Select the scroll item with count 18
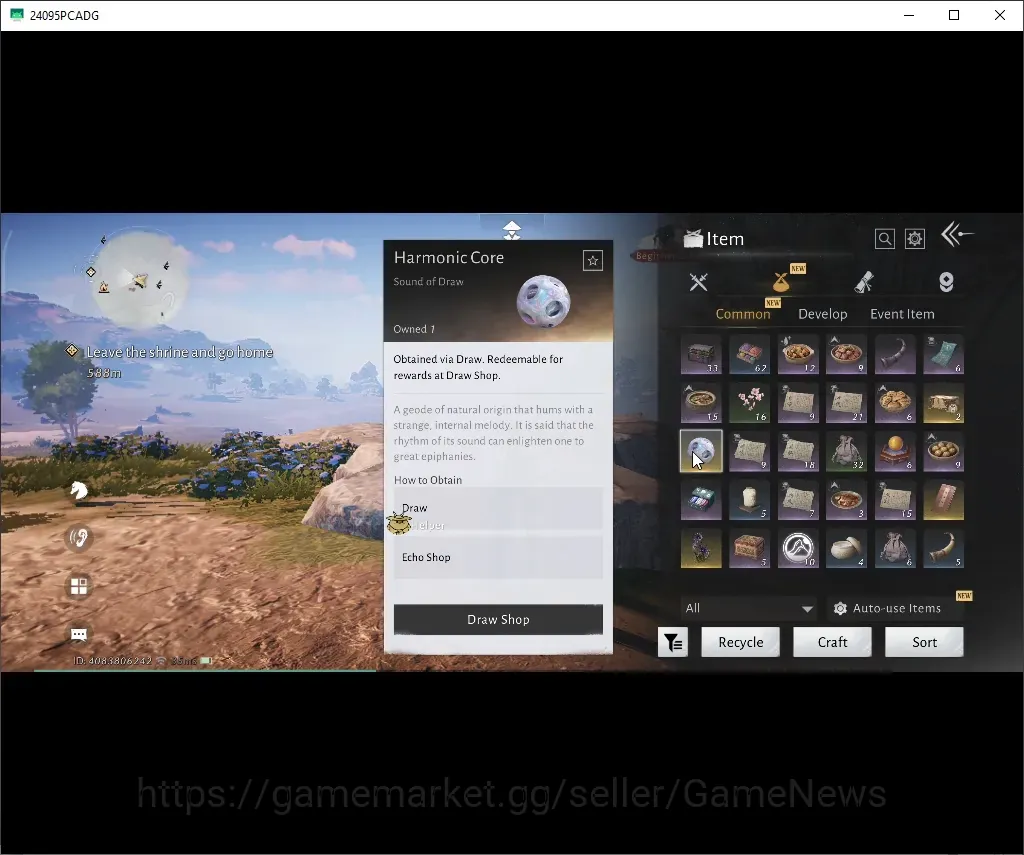 [798, 451]
